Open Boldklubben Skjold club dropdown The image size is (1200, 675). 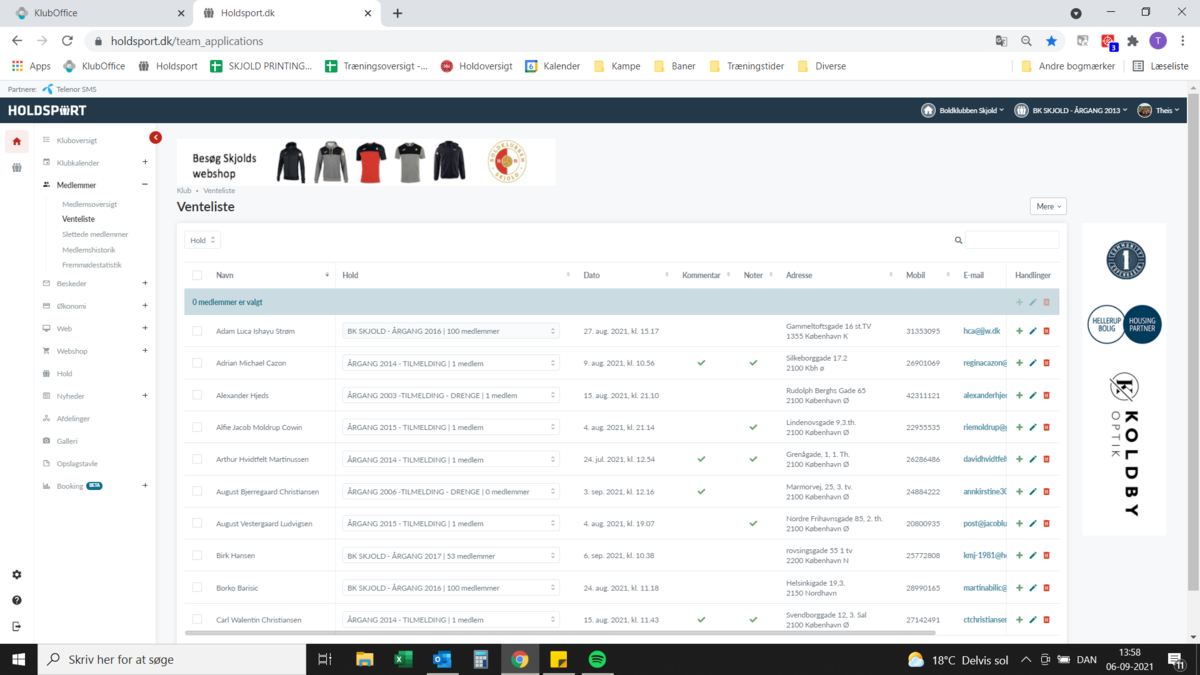pyautogui.click(x=963, y=110)
